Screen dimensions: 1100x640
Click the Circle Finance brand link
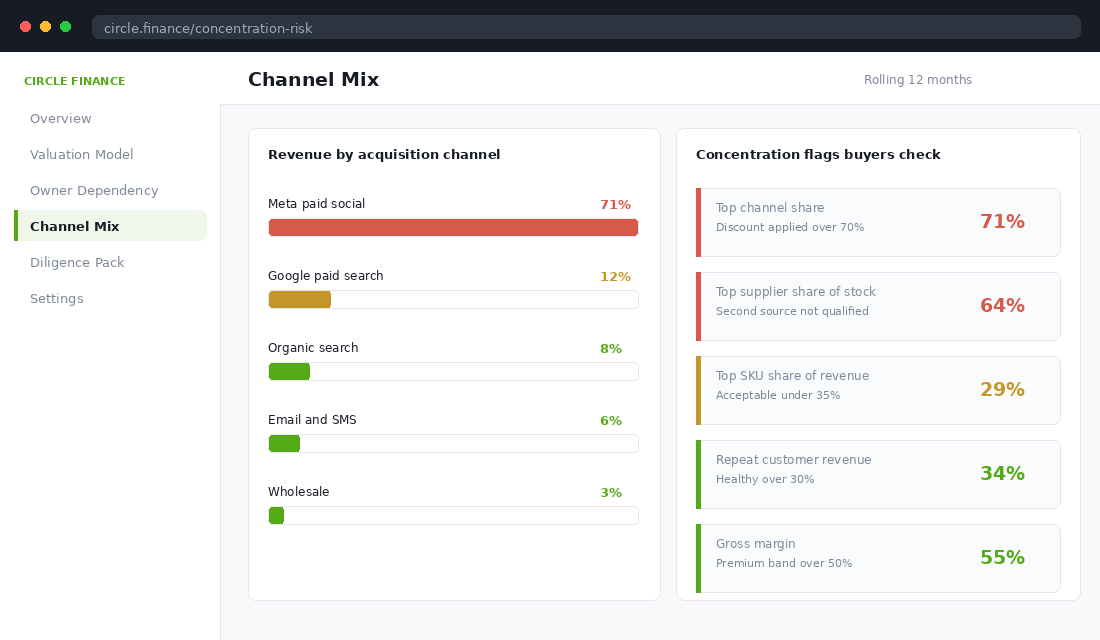click(74, 81)
